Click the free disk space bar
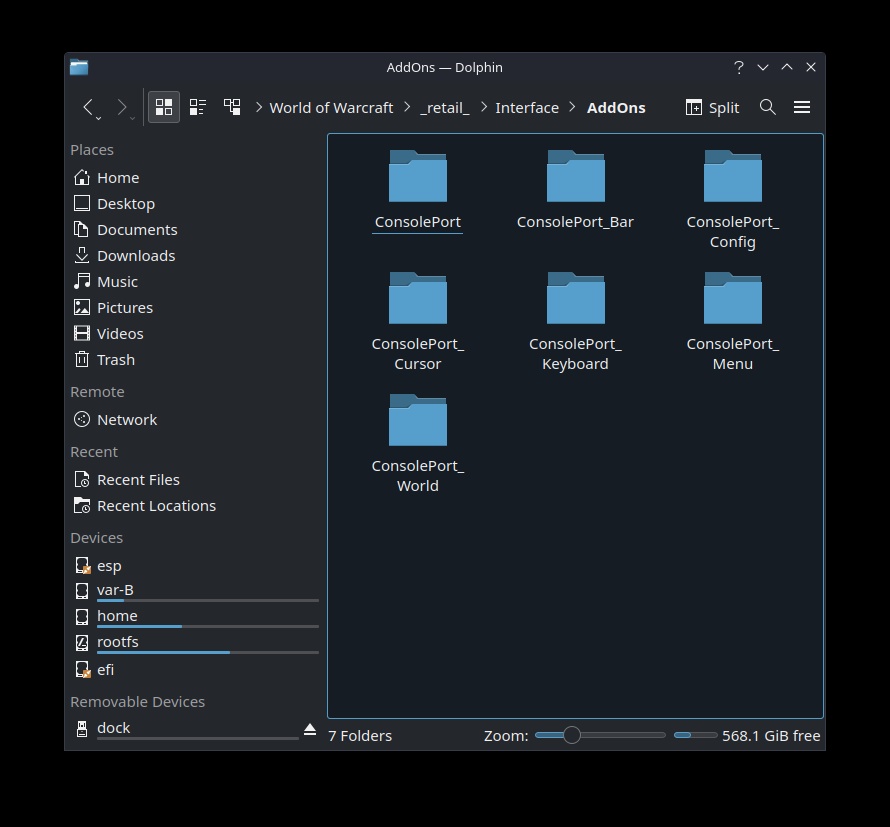This screenshot has height=827, width=890. pos(695,735)
